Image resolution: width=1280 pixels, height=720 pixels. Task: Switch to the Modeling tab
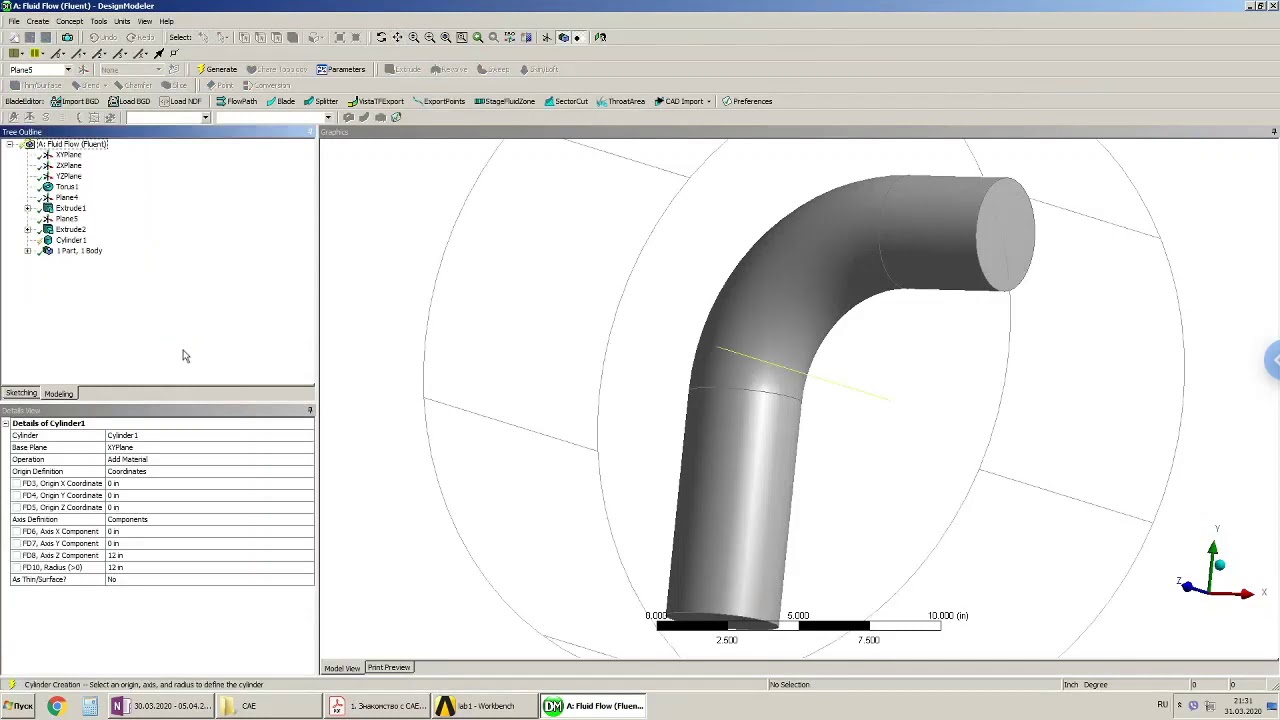point(58,393)
